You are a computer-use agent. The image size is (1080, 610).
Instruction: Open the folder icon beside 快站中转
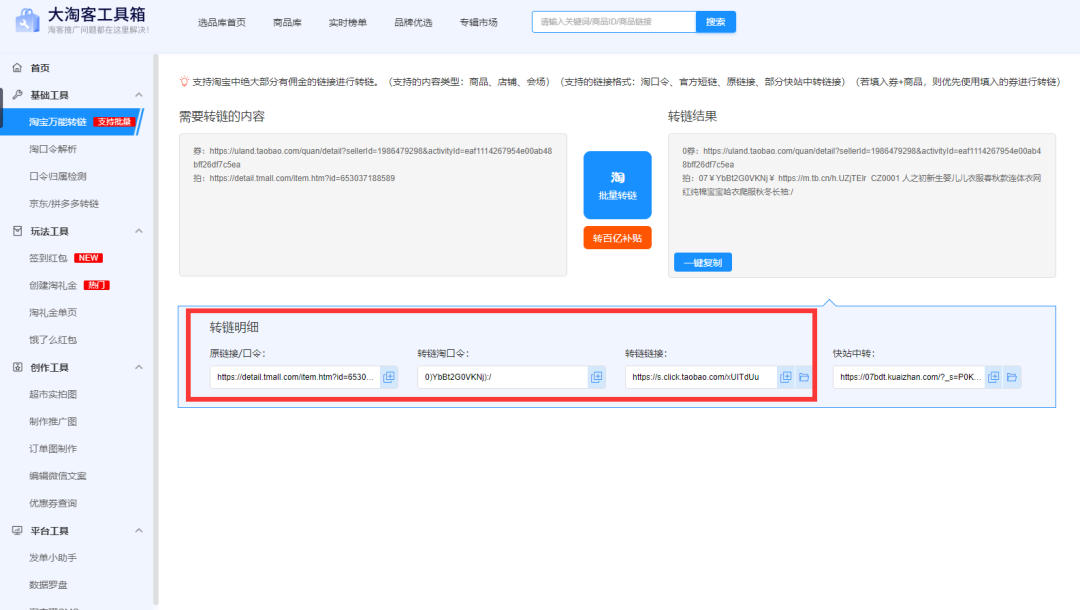pos(1011,377)
